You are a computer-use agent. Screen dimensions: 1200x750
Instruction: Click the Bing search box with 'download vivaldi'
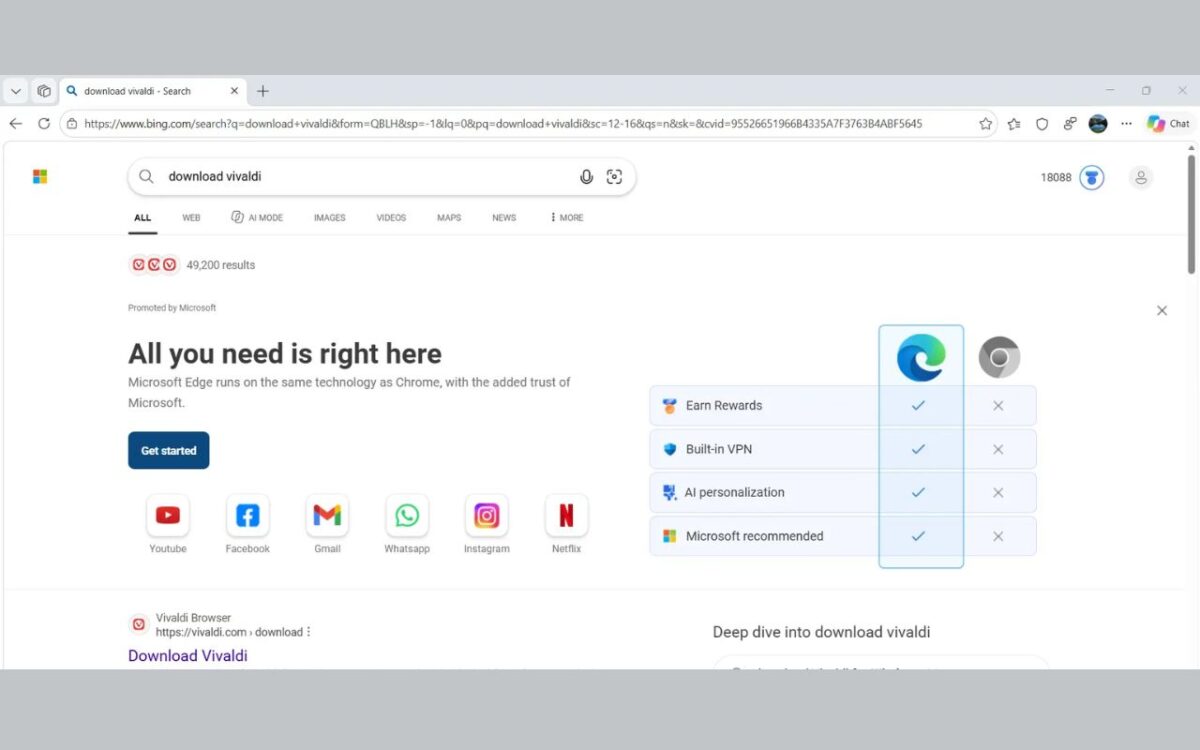click(x=381, y=177)
